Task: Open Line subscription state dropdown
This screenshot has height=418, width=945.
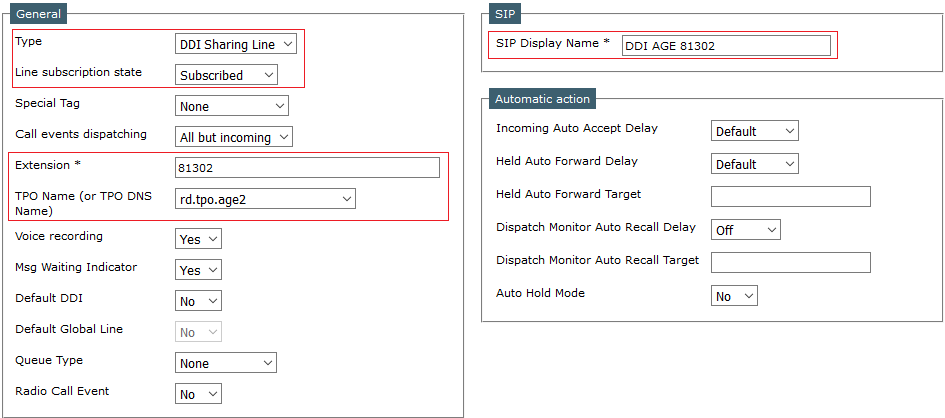Action: [x=226, y=75]
